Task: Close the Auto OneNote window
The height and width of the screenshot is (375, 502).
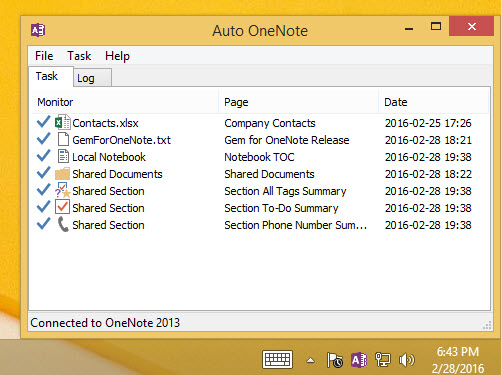Action: (x=471, y=26)
